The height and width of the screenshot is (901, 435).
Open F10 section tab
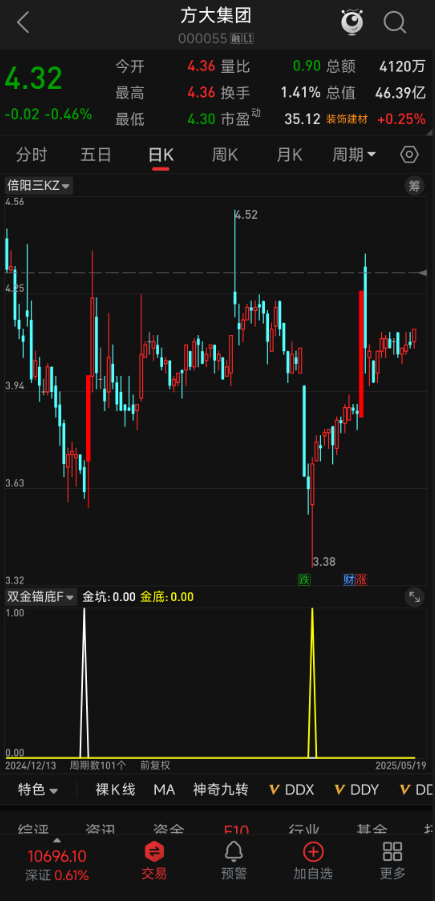[x=236, y=830]
